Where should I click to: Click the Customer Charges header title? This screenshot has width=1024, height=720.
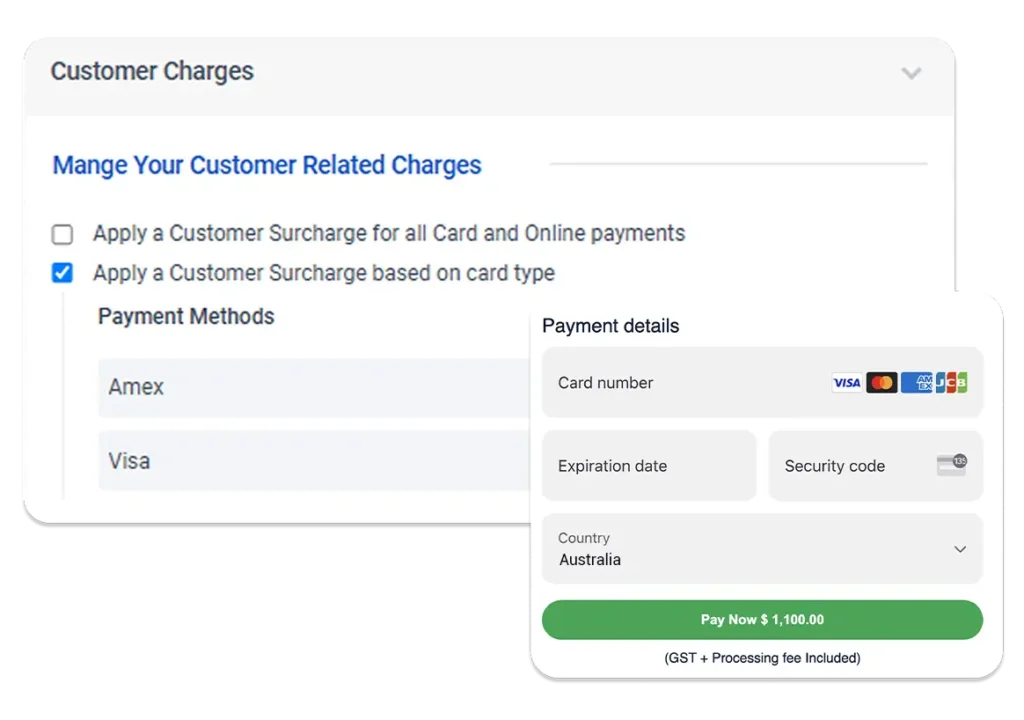point(152,71)
